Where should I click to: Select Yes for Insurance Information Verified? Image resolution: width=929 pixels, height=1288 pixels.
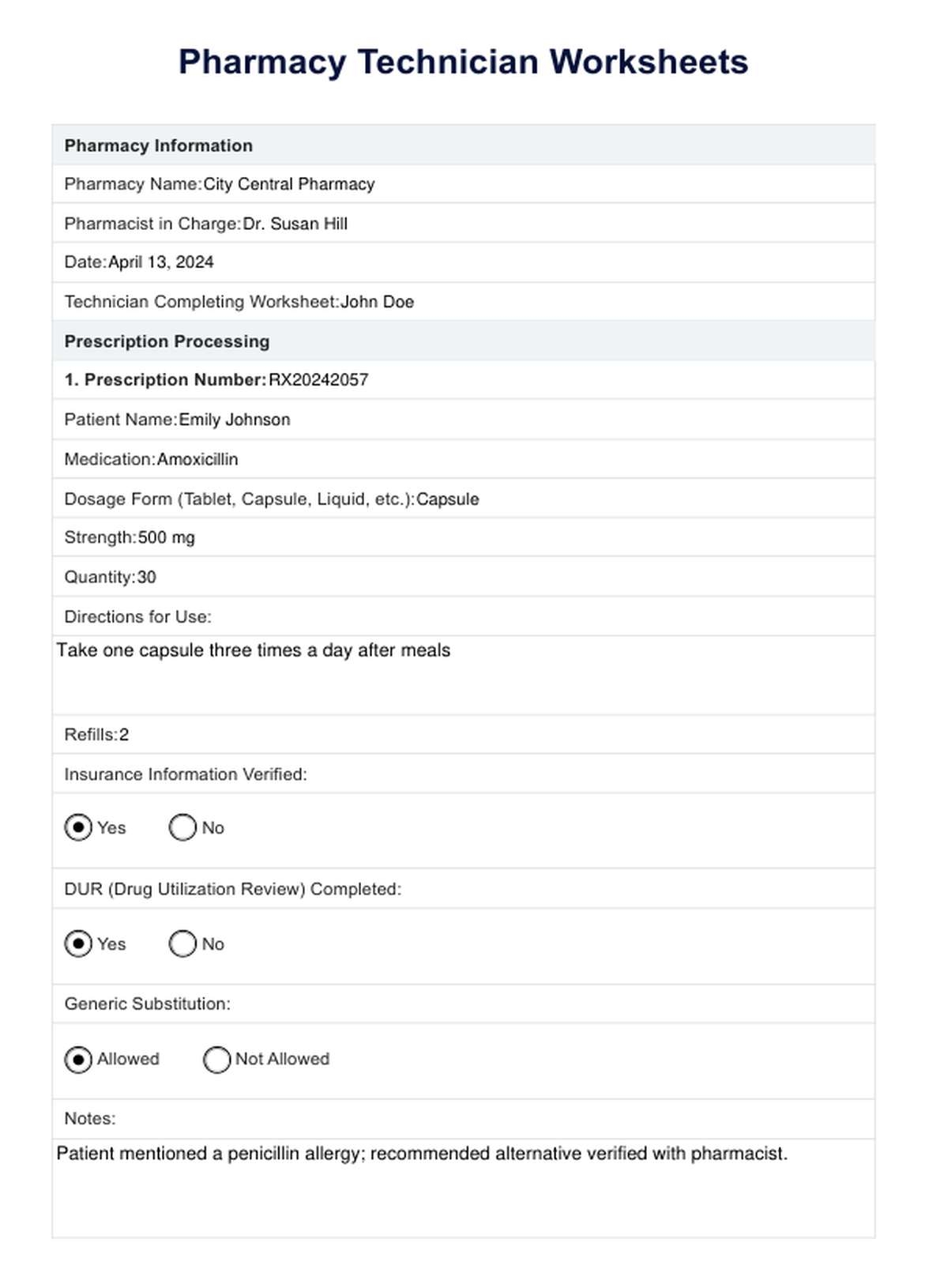(x=78, y=827)
